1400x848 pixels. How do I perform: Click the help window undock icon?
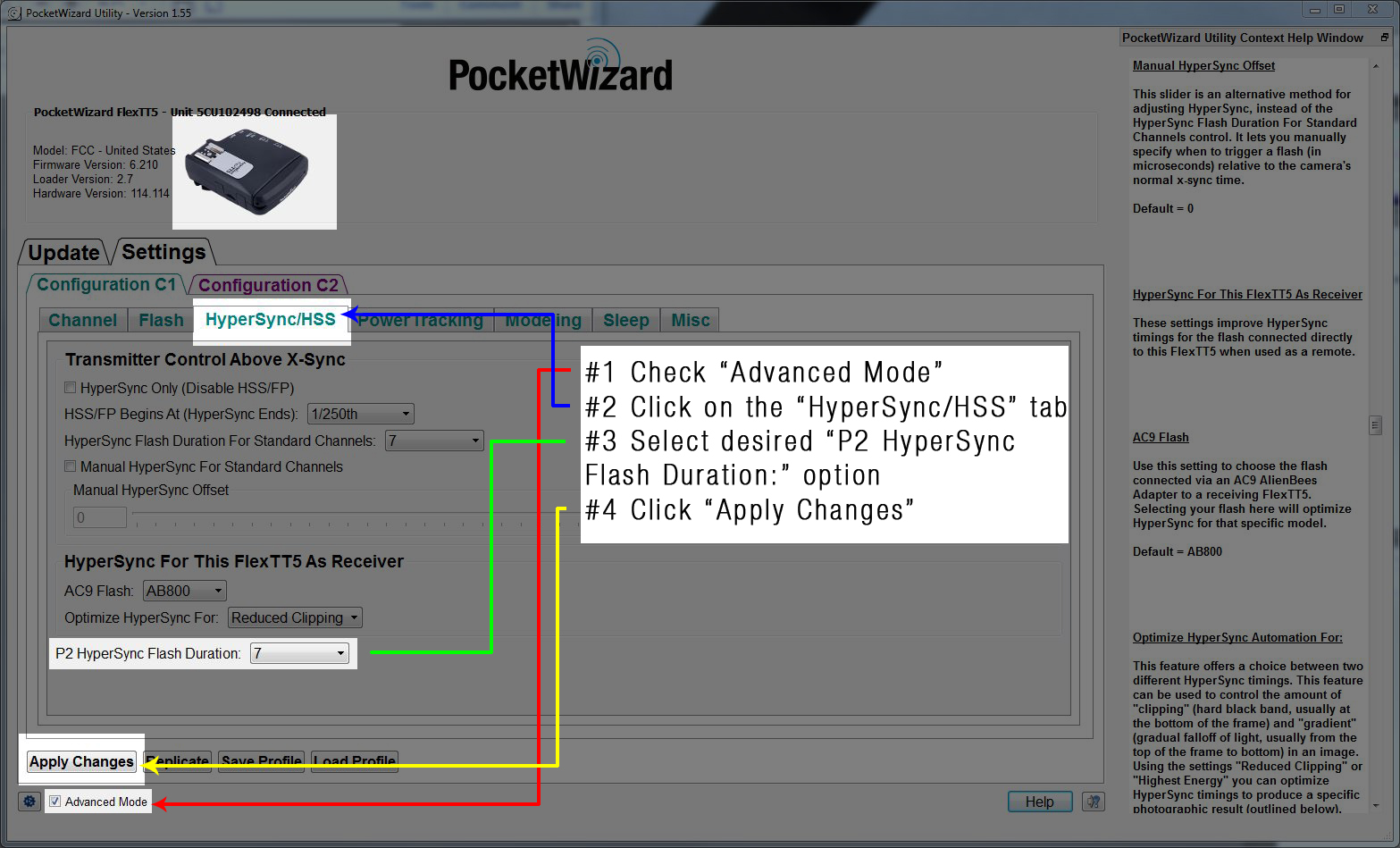coord(1385,38)
